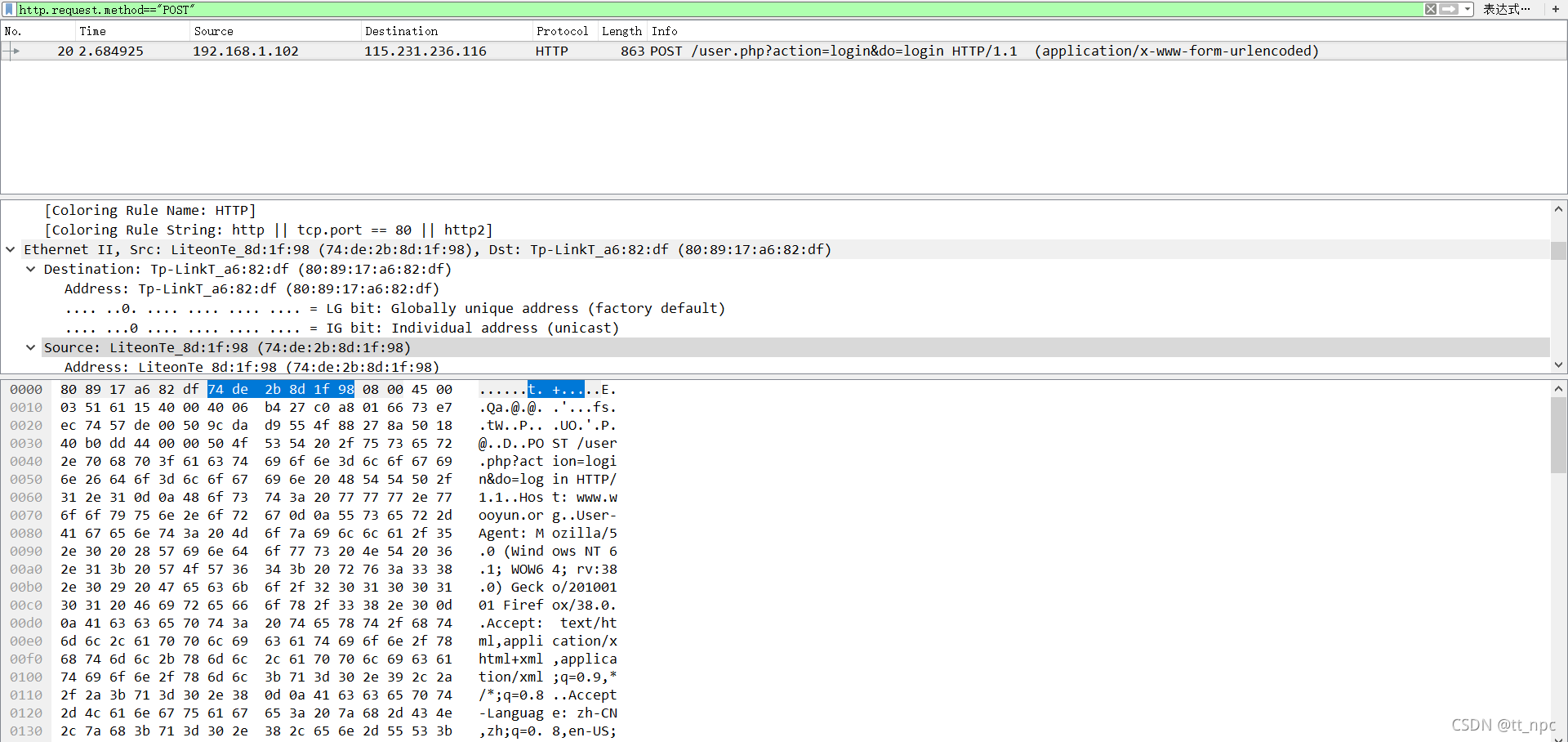Screen dimensions: 1568x742
Task: Click hex pane scroll up arrow
Action: 1558,389
